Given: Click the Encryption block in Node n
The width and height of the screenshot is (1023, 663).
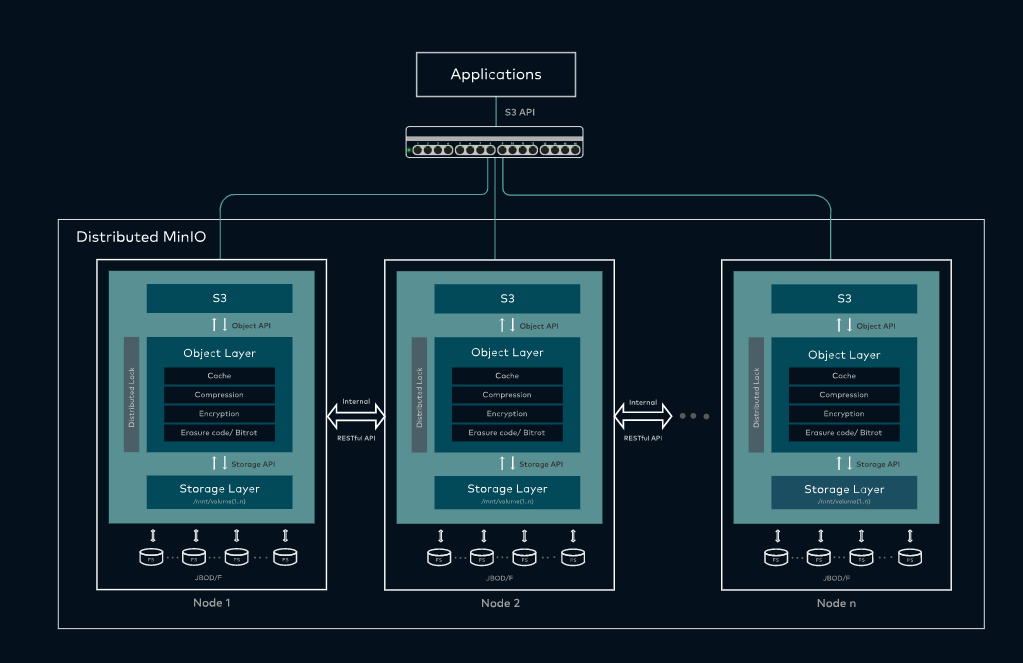Looking at the screenshot, I should pos(844,414).
